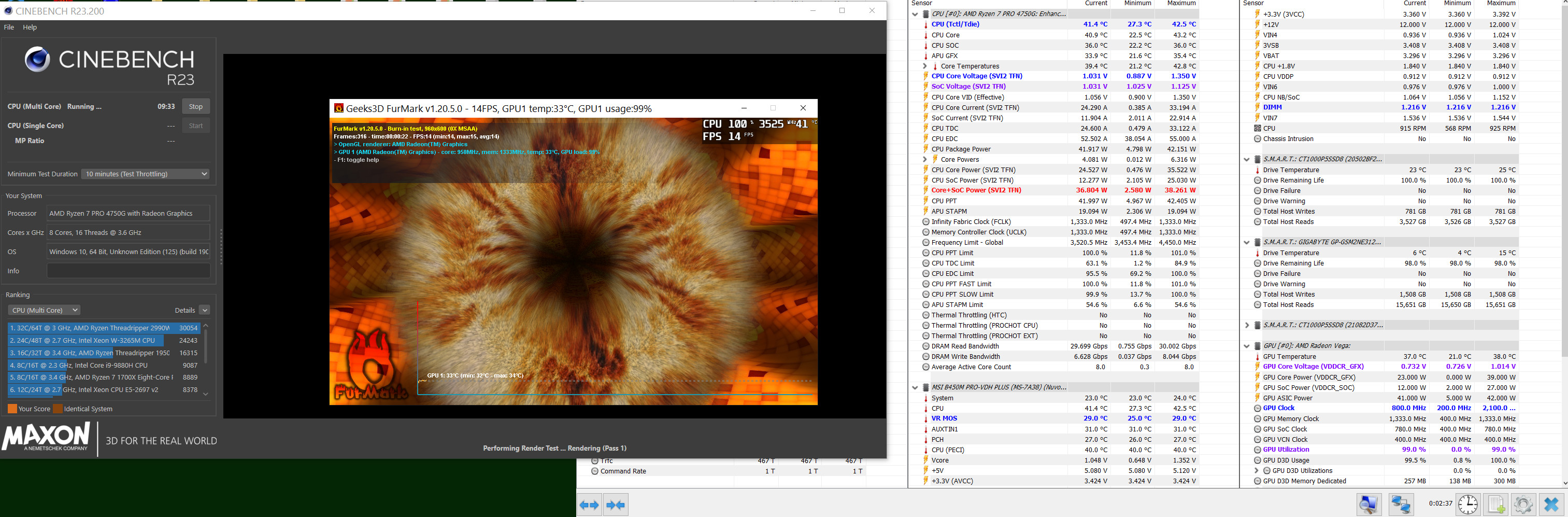Open the Details dropdown arrow in Ranking
The height and width of the screenshot is (517, 1568).
(x=205, y=311)
